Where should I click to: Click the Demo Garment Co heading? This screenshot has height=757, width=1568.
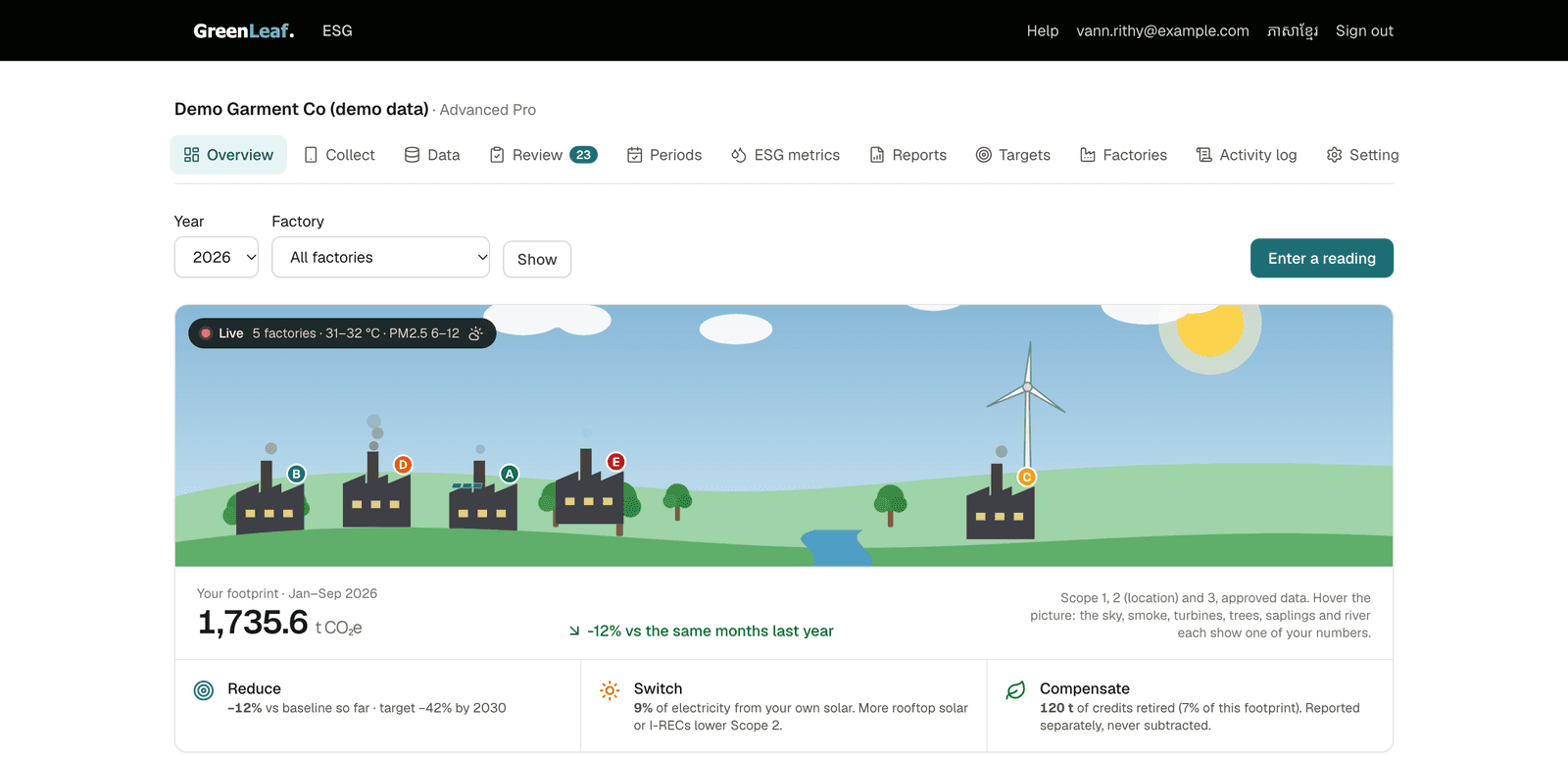click(302, 109)
